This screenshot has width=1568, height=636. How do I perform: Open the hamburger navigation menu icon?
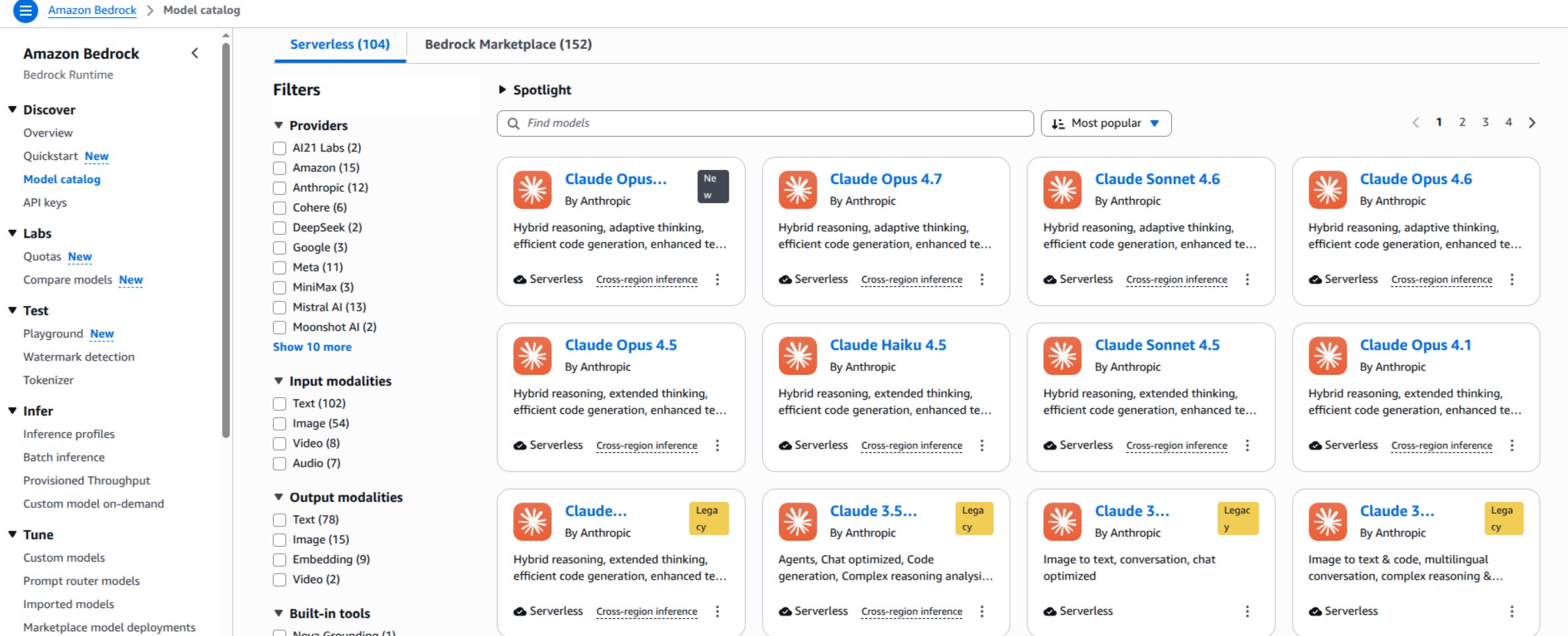(x=25, y=11)
